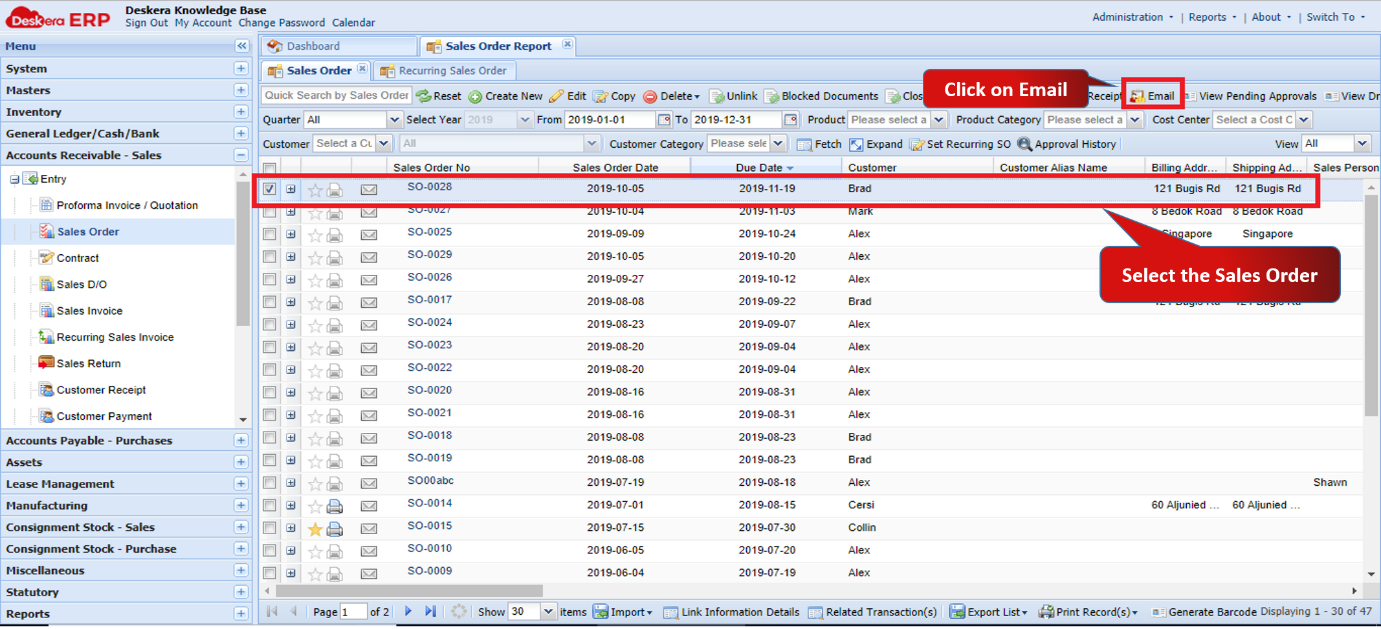This screenshot has height=629, width=1381.
Task: Uncheck the SO-0028 row checkbox
Action: point(270,189)
